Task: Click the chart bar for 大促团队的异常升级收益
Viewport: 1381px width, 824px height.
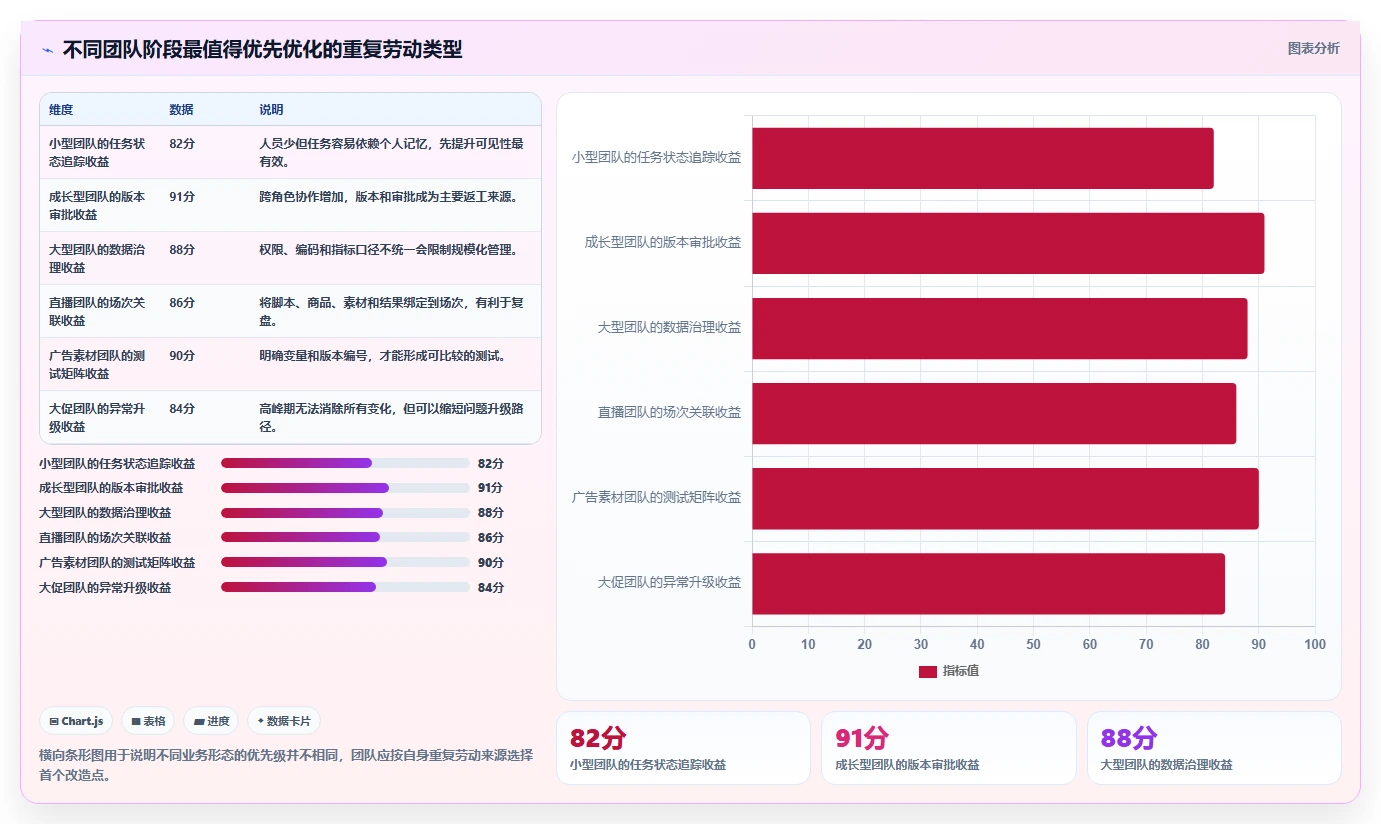Action: tap(988, 583)
